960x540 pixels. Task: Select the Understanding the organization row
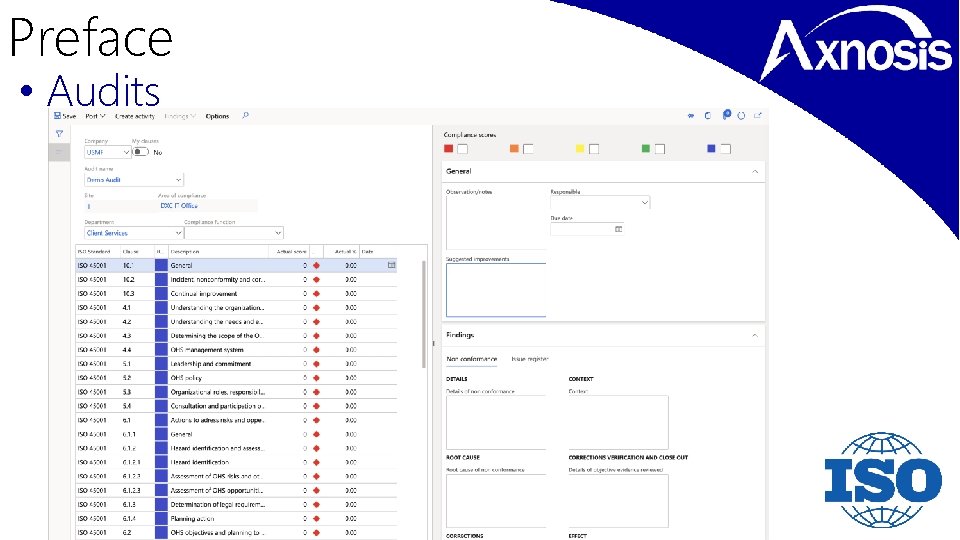point(236,308)
